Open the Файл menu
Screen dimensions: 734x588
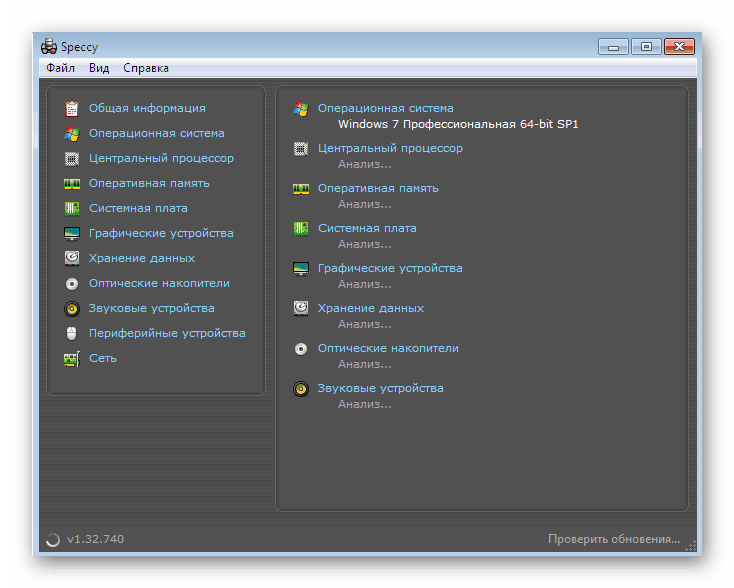coord(60,68)
